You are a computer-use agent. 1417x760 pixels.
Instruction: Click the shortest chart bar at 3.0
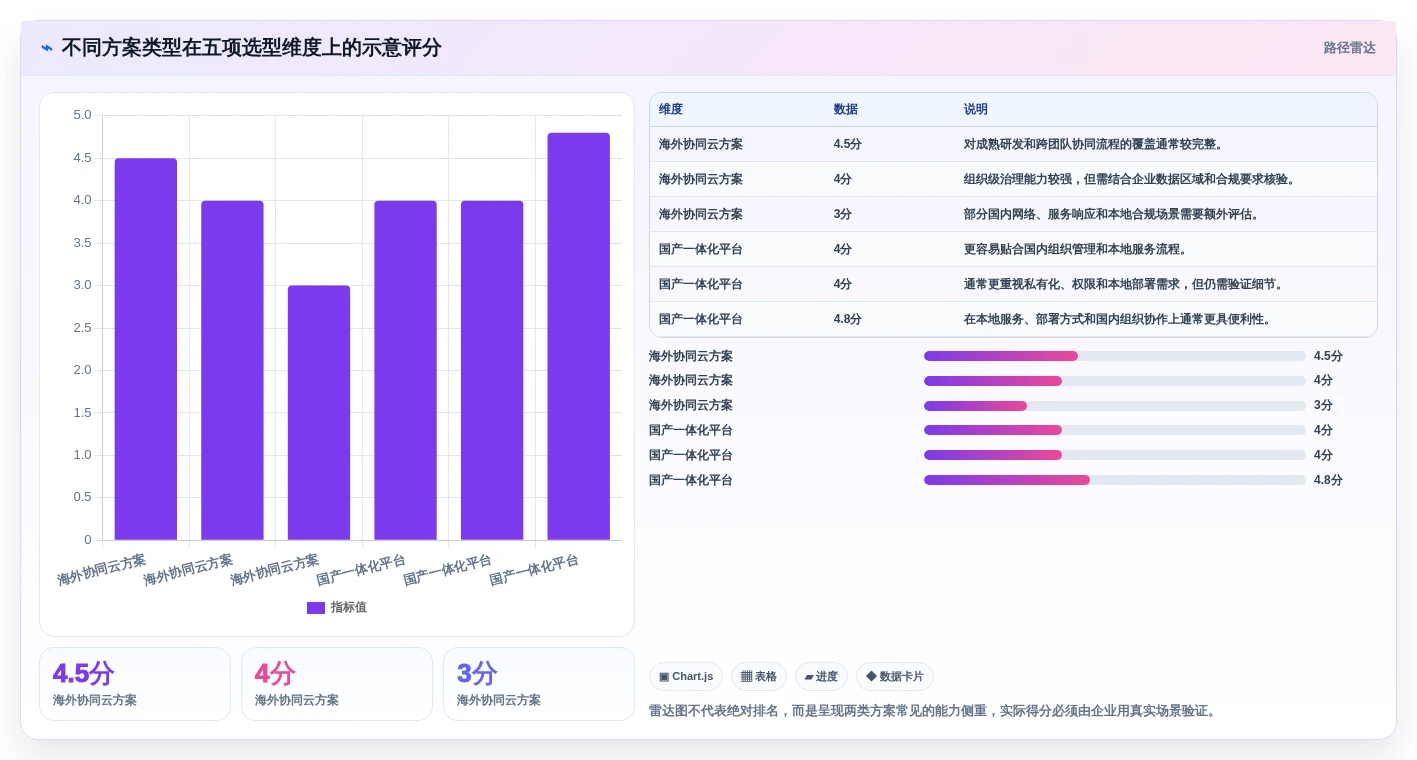pyautogui.click(x=319, y=413)
